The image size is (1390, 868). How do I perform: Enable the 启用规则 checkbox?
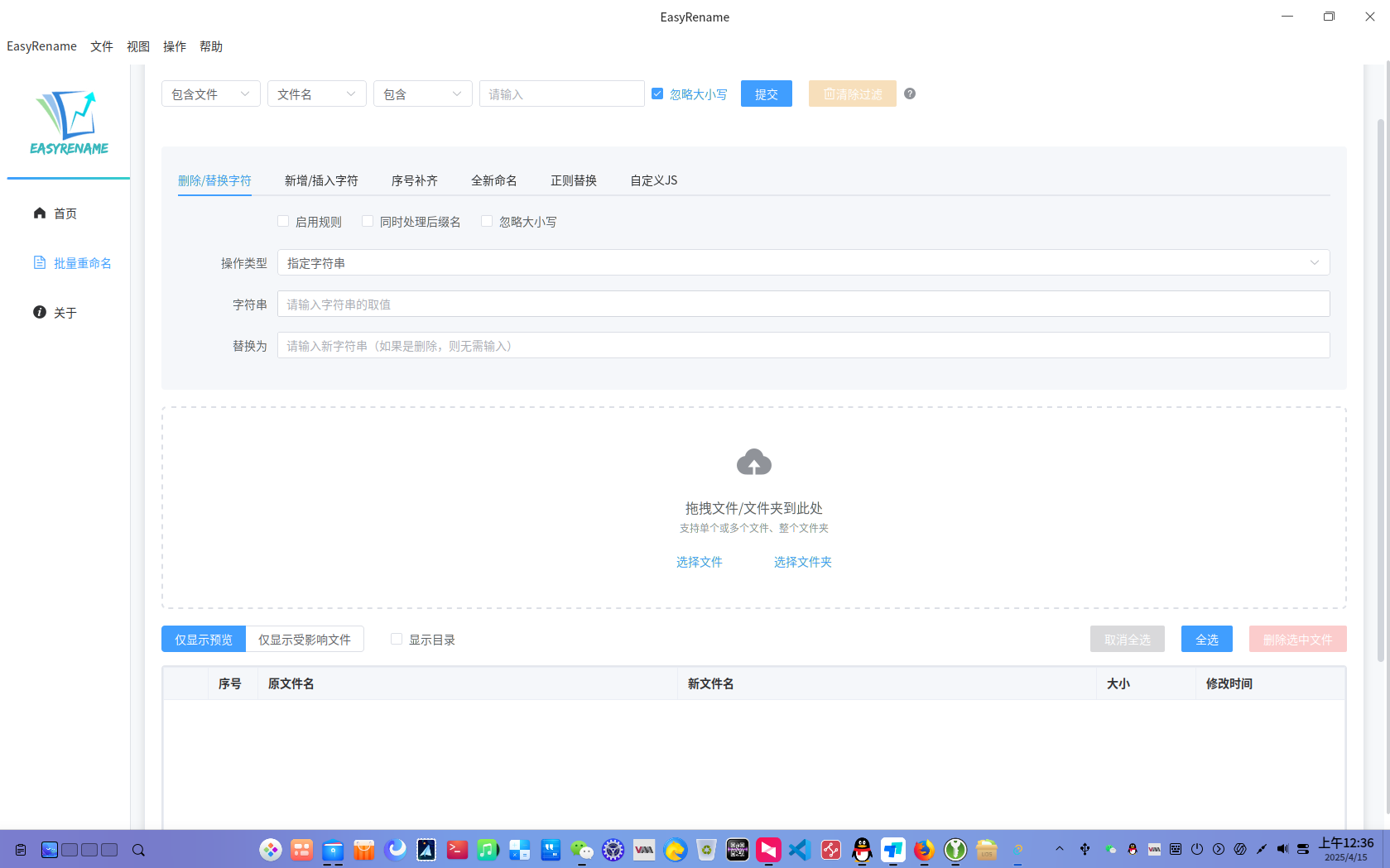283,221
